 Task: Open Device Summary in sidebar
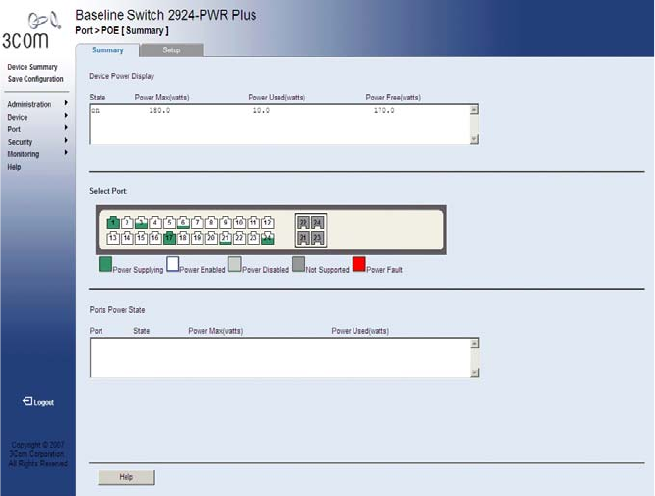pos(33,67)
